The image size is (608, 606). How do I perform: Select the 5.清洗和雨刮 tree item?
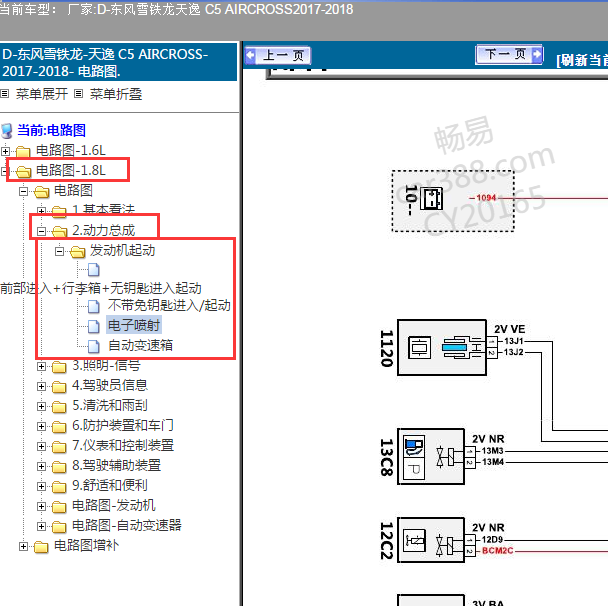110,406
